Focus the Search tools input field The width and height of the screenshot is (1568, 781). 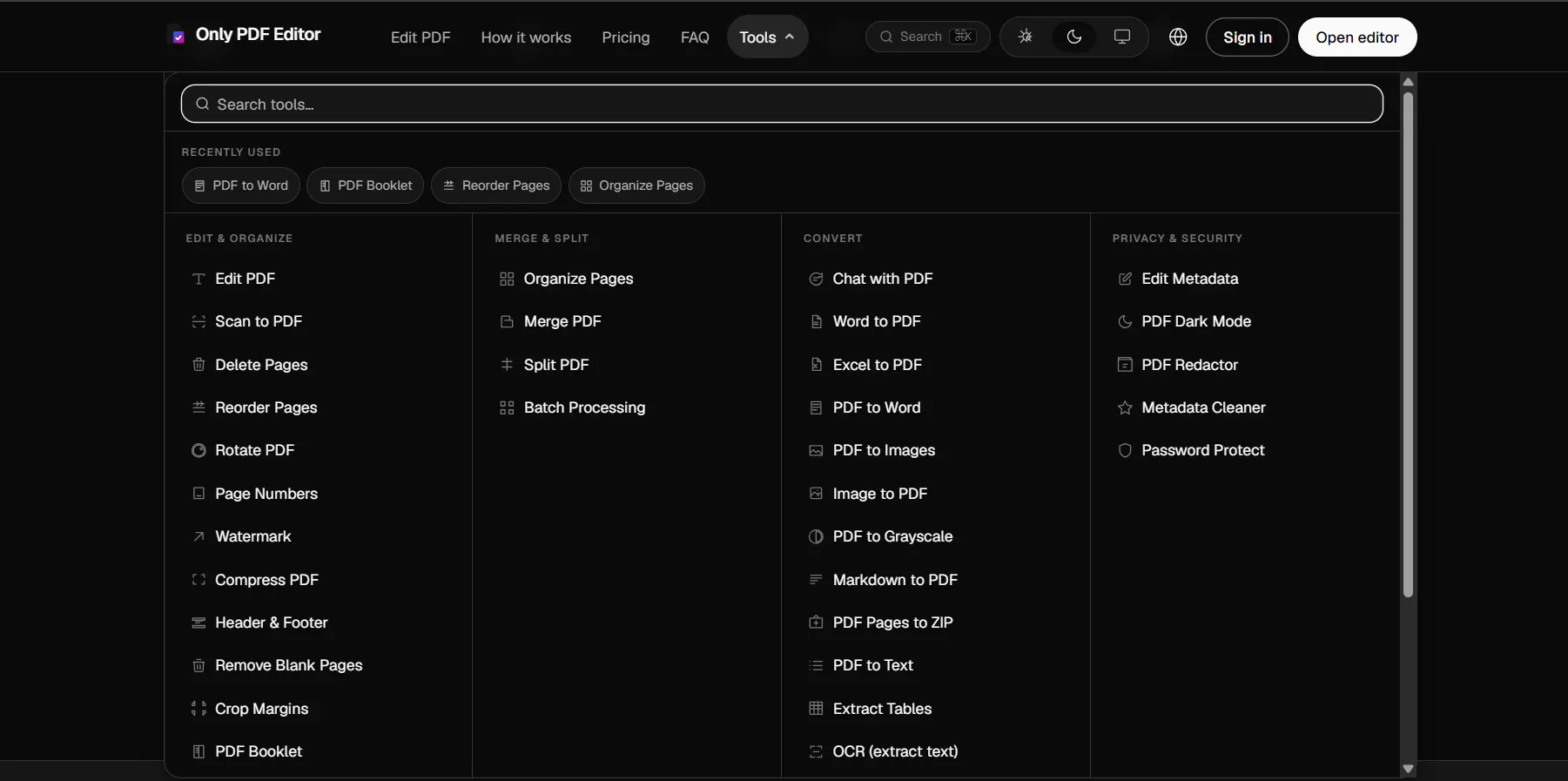[x=782, y=104]
